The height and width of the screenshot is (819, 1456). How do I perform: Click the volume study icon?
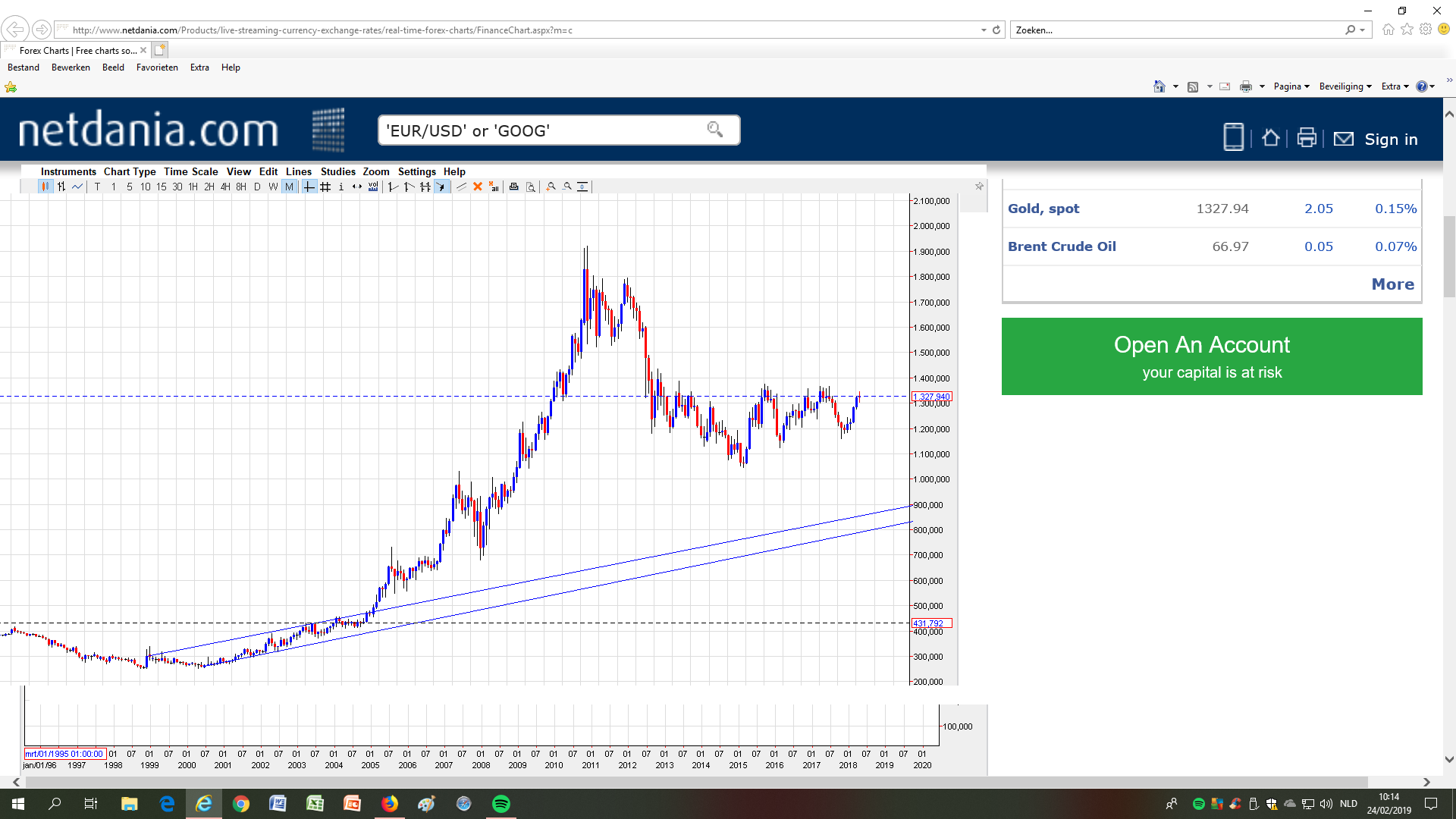(x=373, y=187)
